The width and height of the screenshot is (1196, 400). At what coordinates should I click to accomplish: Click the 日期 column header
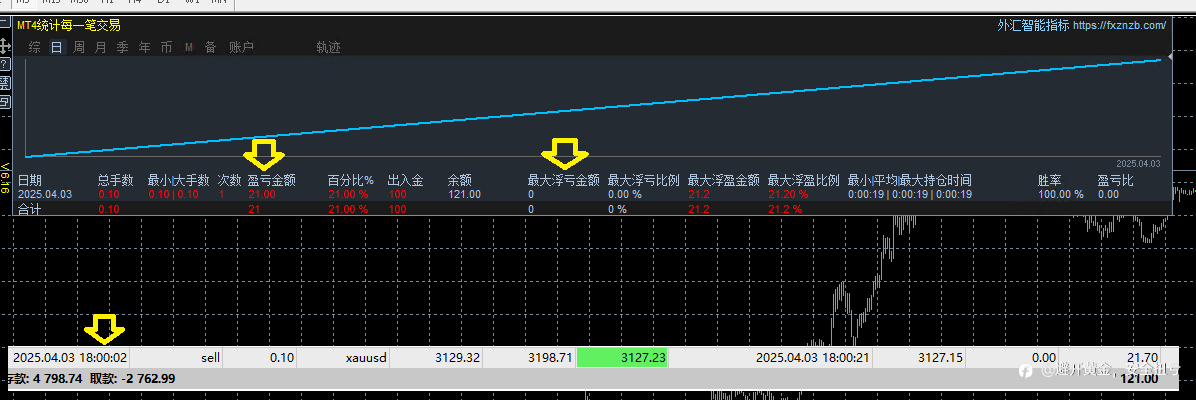tap(30, 181)
